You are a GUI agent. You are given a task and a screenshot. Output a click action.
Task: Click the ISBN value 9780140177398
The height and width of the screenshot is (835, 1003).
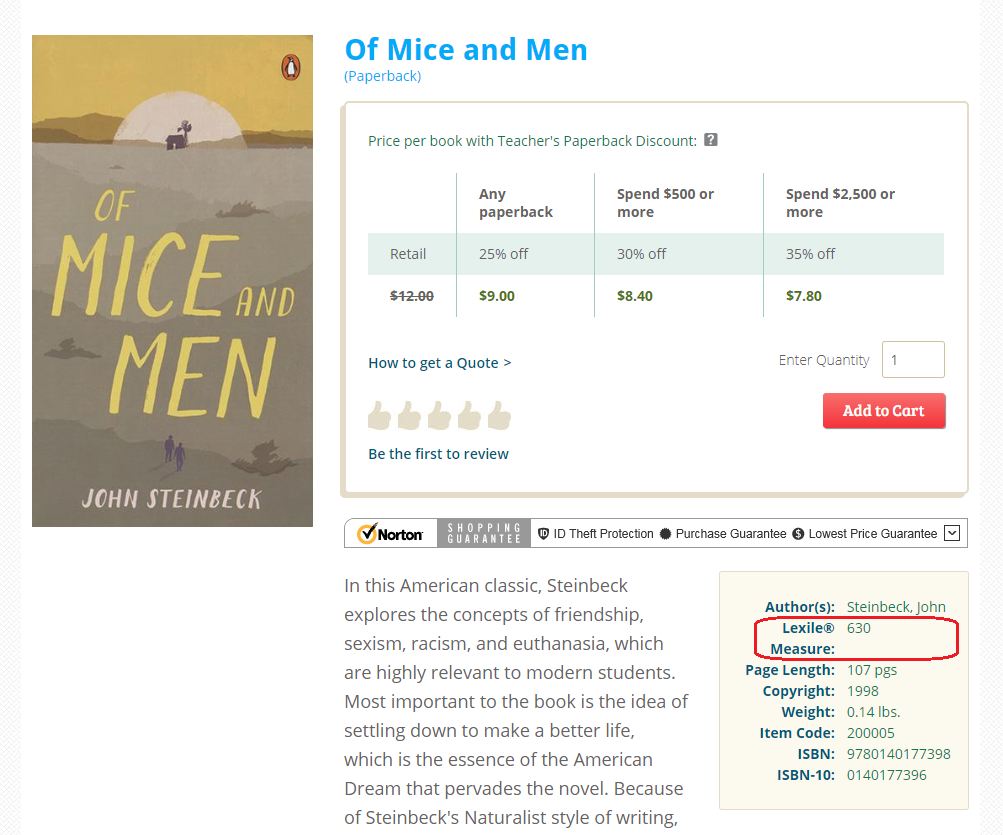click(898, 754)
